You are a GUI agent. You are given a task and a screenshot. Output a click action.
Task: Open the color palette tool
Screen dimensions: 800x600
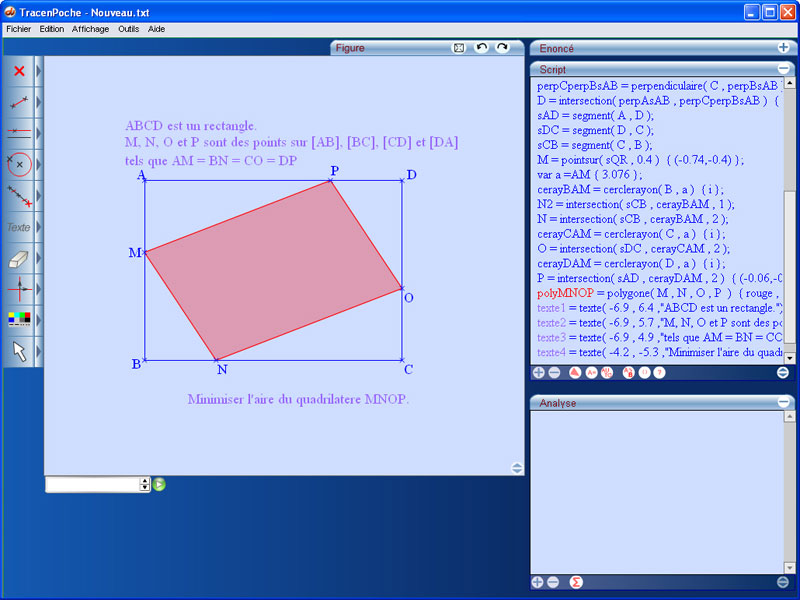click(x=17, y=319)
